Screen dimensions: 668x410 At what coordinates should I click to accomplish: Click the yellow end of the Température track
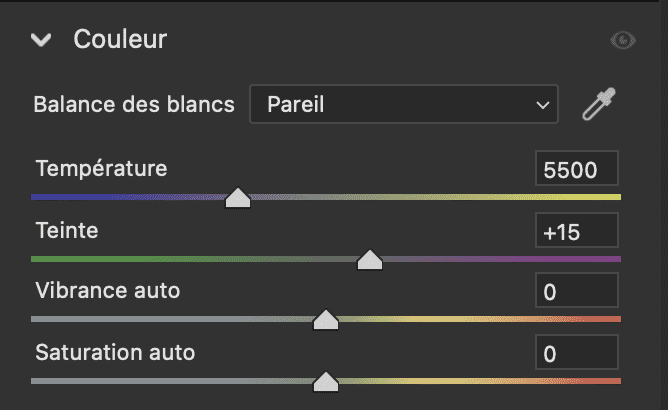(612, 197)
